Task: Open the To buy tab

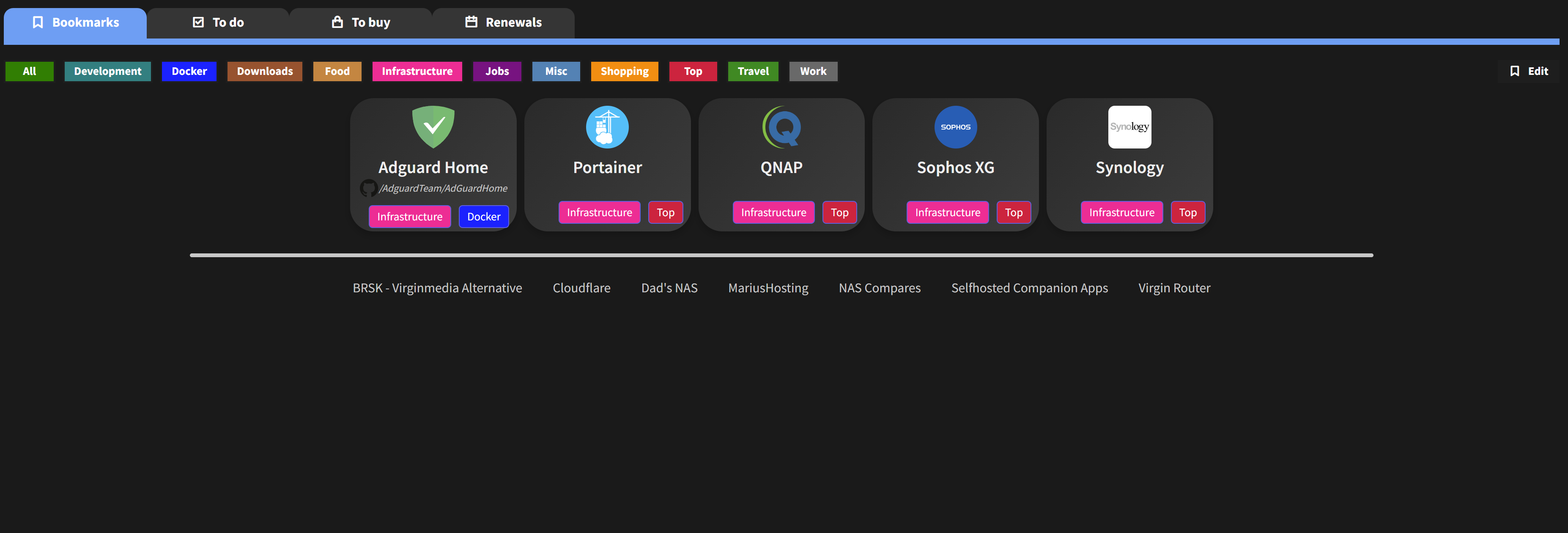Action: pyautogui.click(x=360, y=22)
